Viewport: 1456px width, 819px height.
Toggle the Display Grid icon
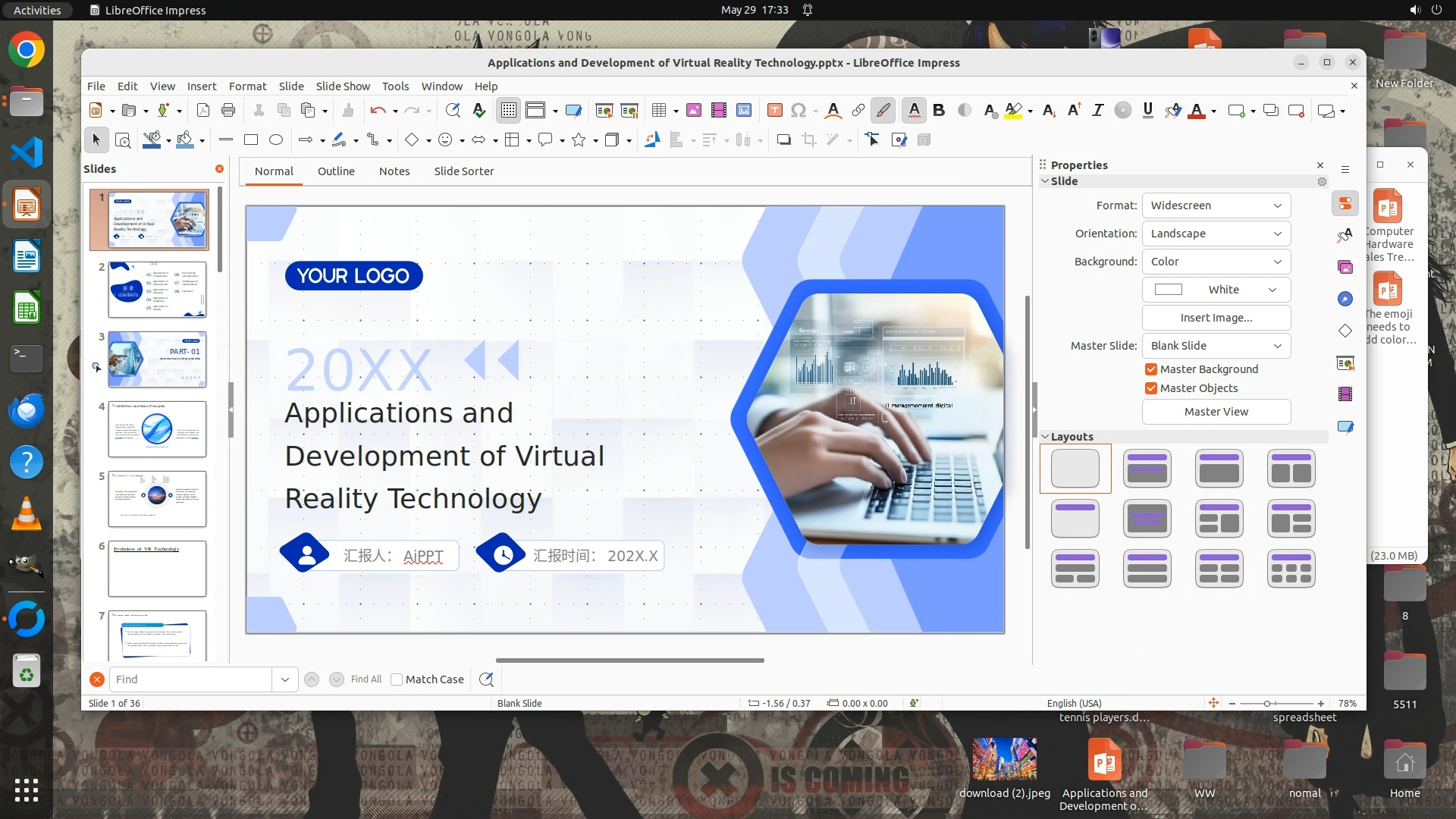click(508, 111)
